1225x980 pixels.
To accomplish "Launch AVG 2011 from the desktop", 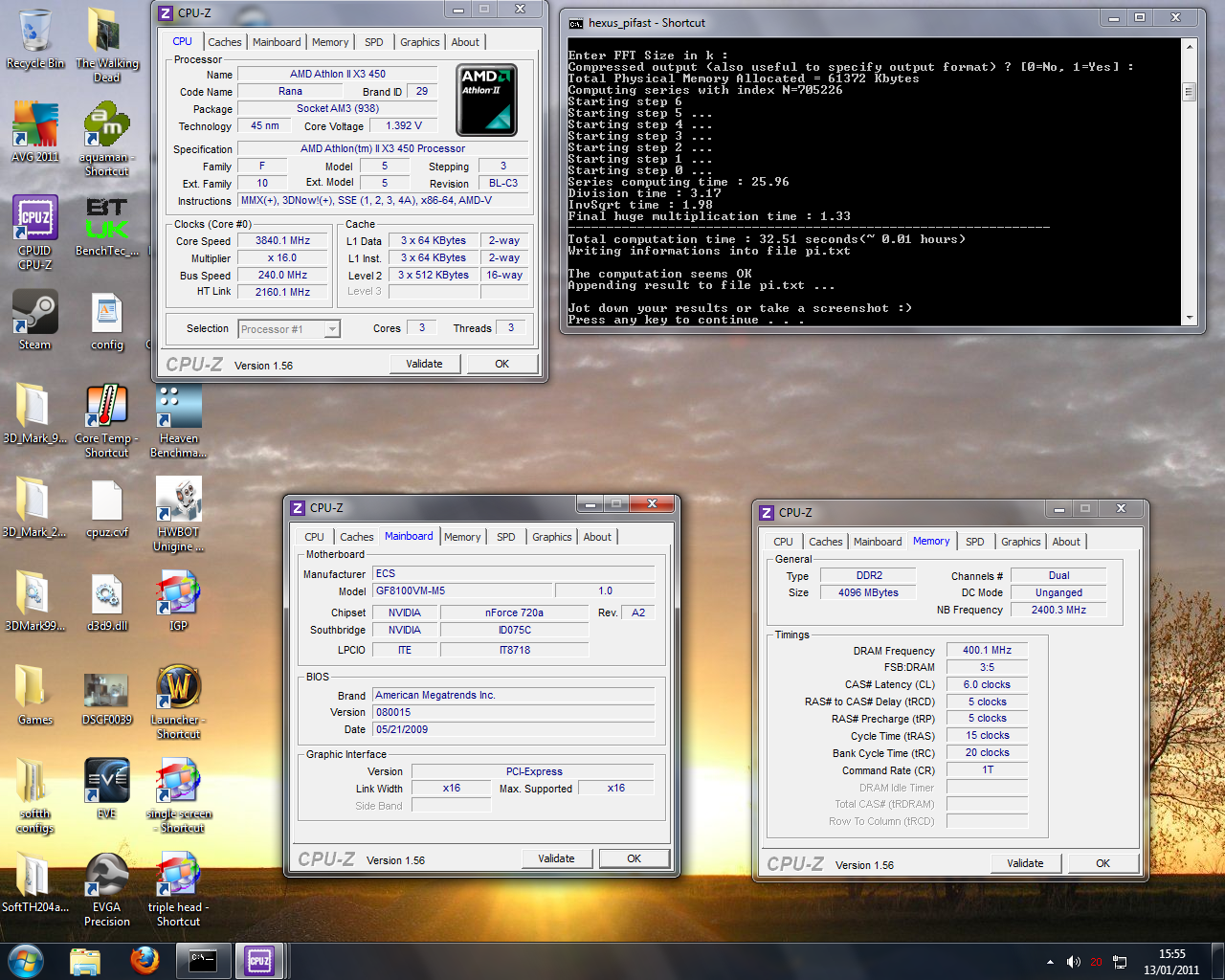I will click(34, 131).
